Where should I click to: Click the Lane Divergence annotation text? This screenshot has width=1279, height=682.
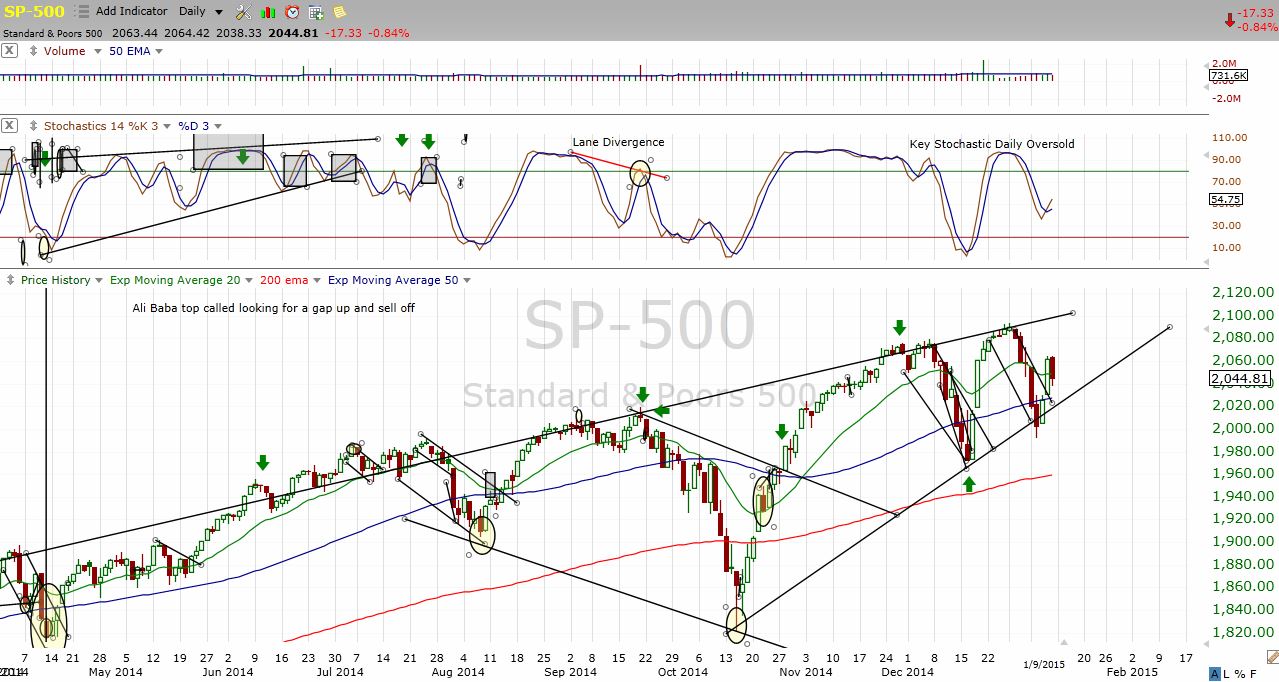click(618, 142)
